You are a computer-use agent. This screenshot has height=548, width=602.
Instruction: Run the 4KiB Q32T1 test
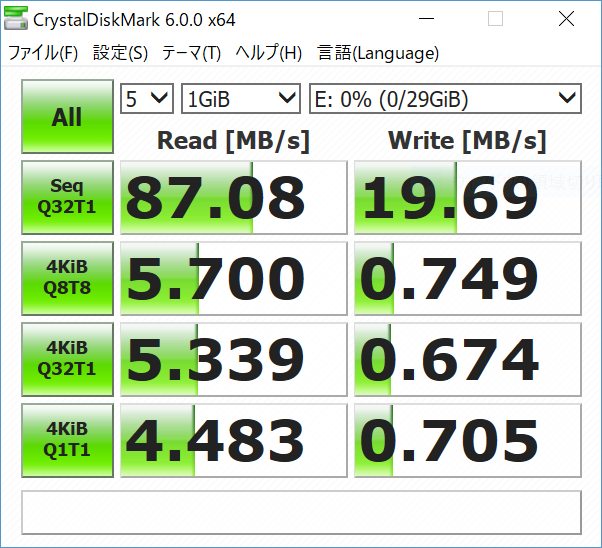67,359
